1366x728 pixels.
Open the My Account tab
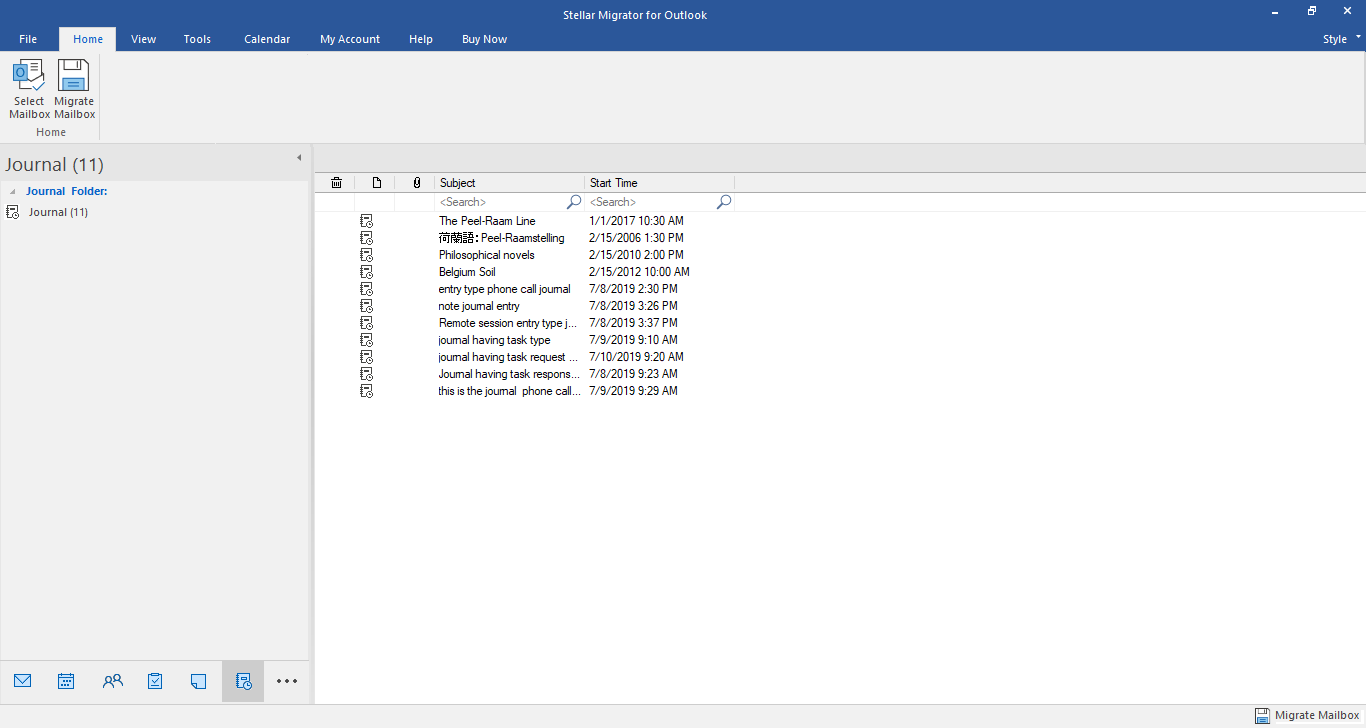[x=350, y=39]
